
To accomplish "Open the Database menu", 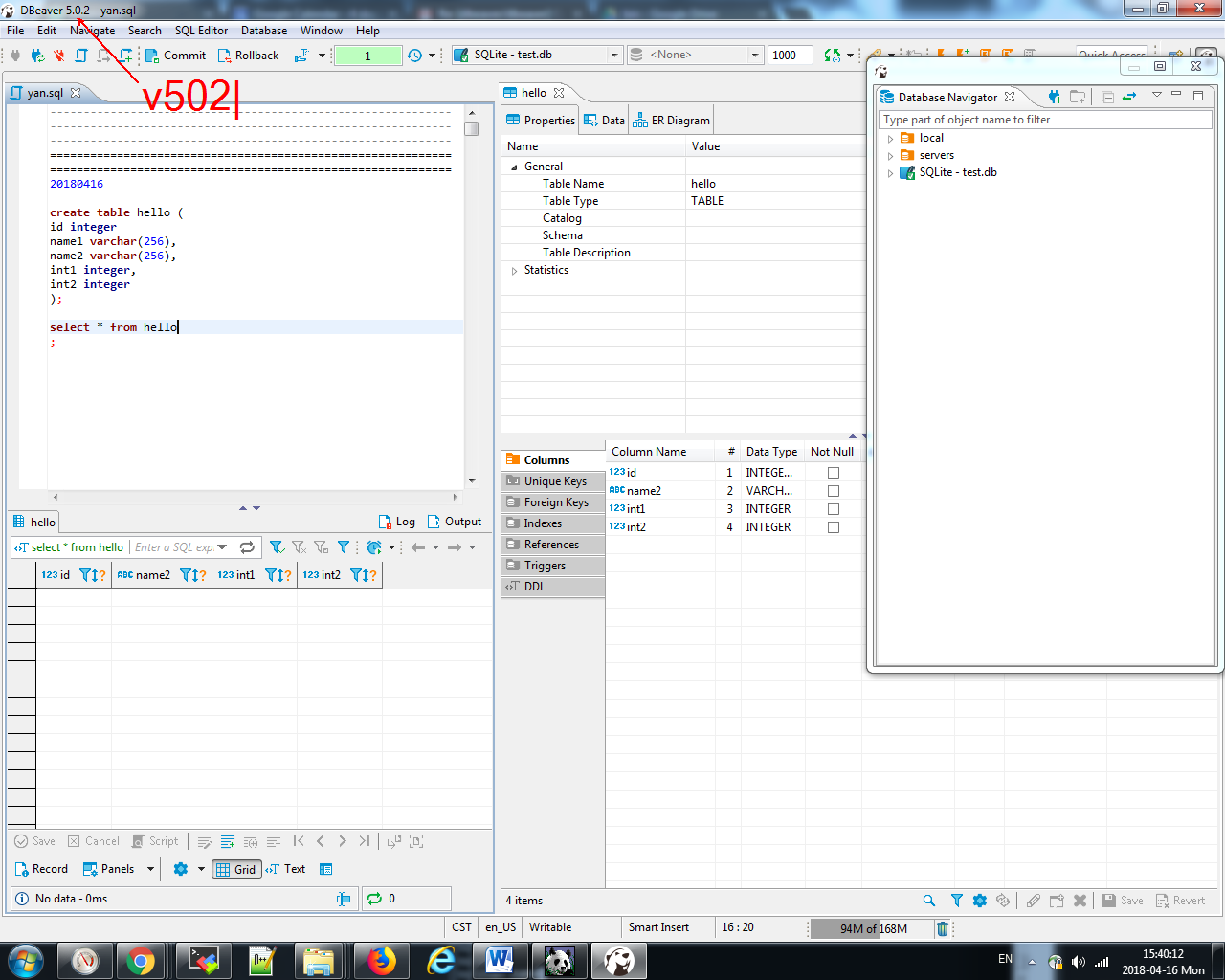I will click(x=264, y=31).
